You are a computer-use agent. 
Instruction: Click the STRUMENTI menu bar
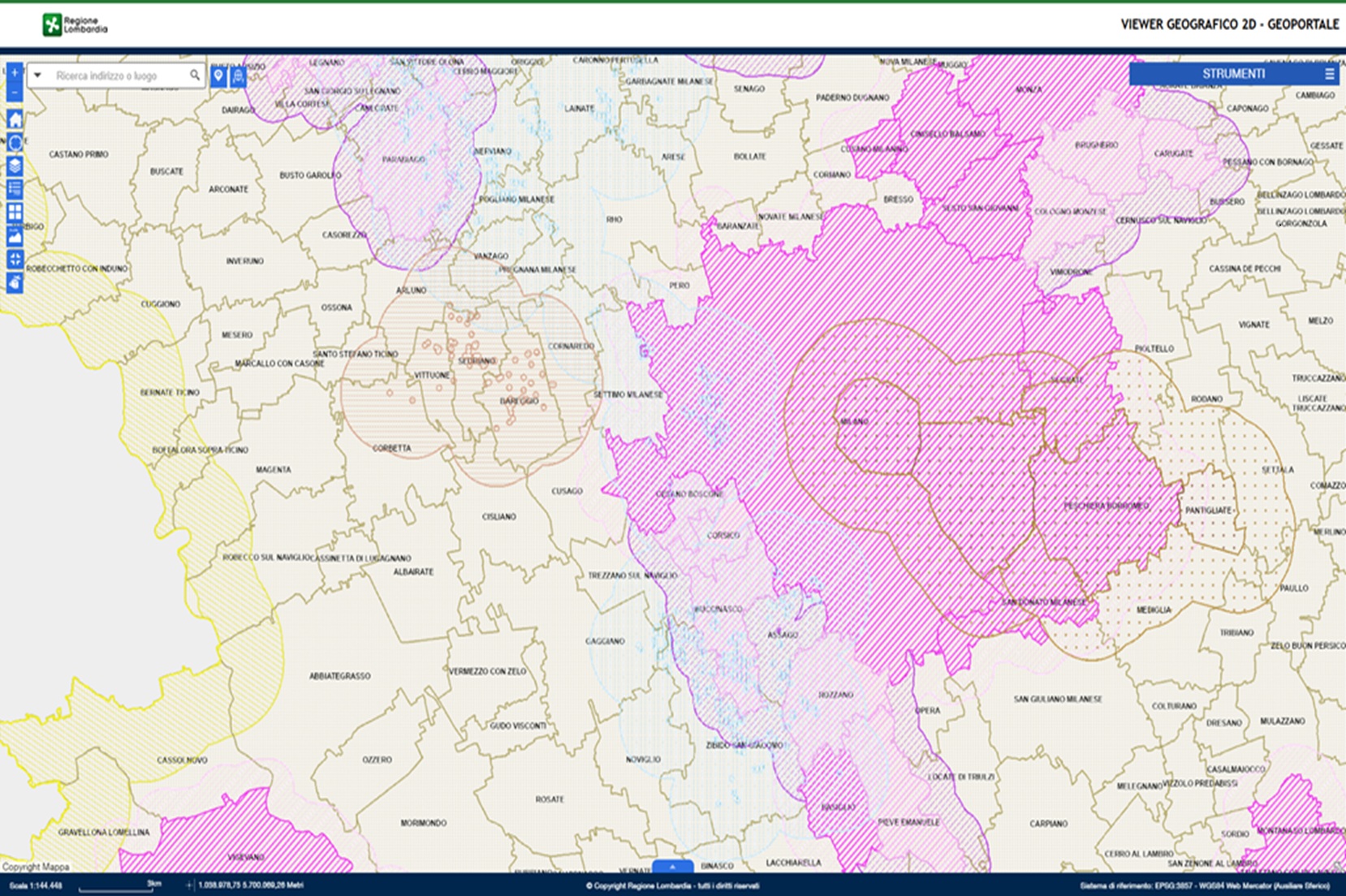pos(1234,72)
